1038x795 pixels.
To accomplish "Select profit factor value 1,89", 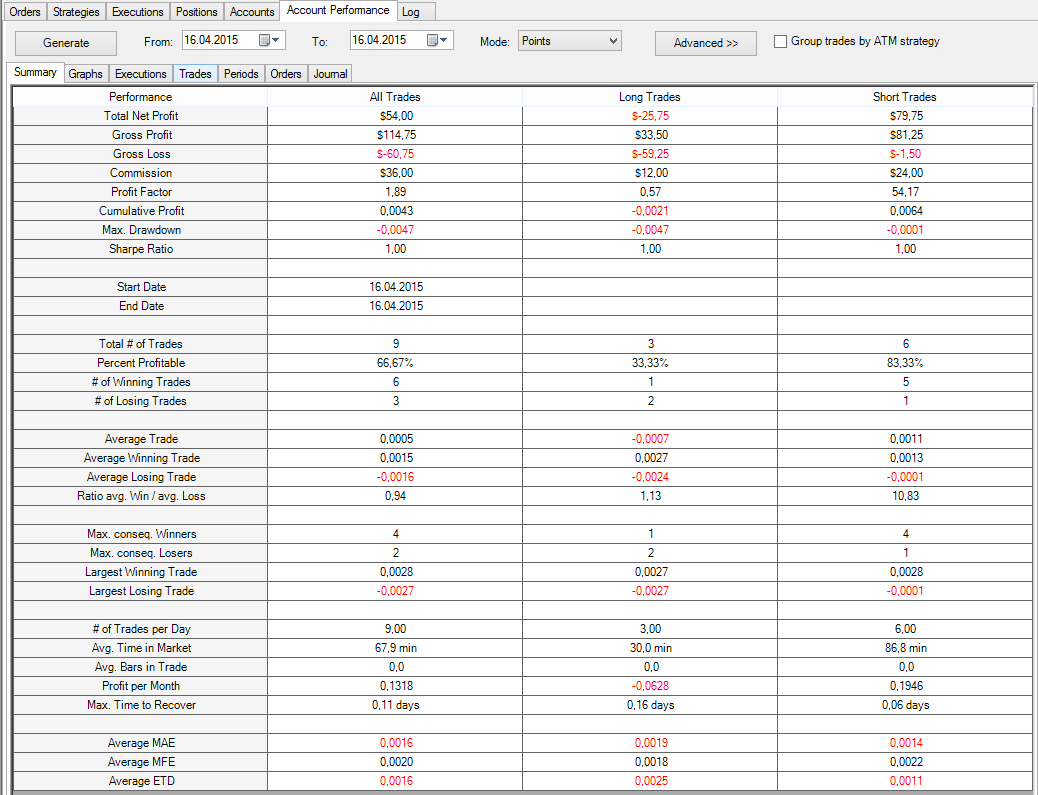I will [x=396, y=192].
